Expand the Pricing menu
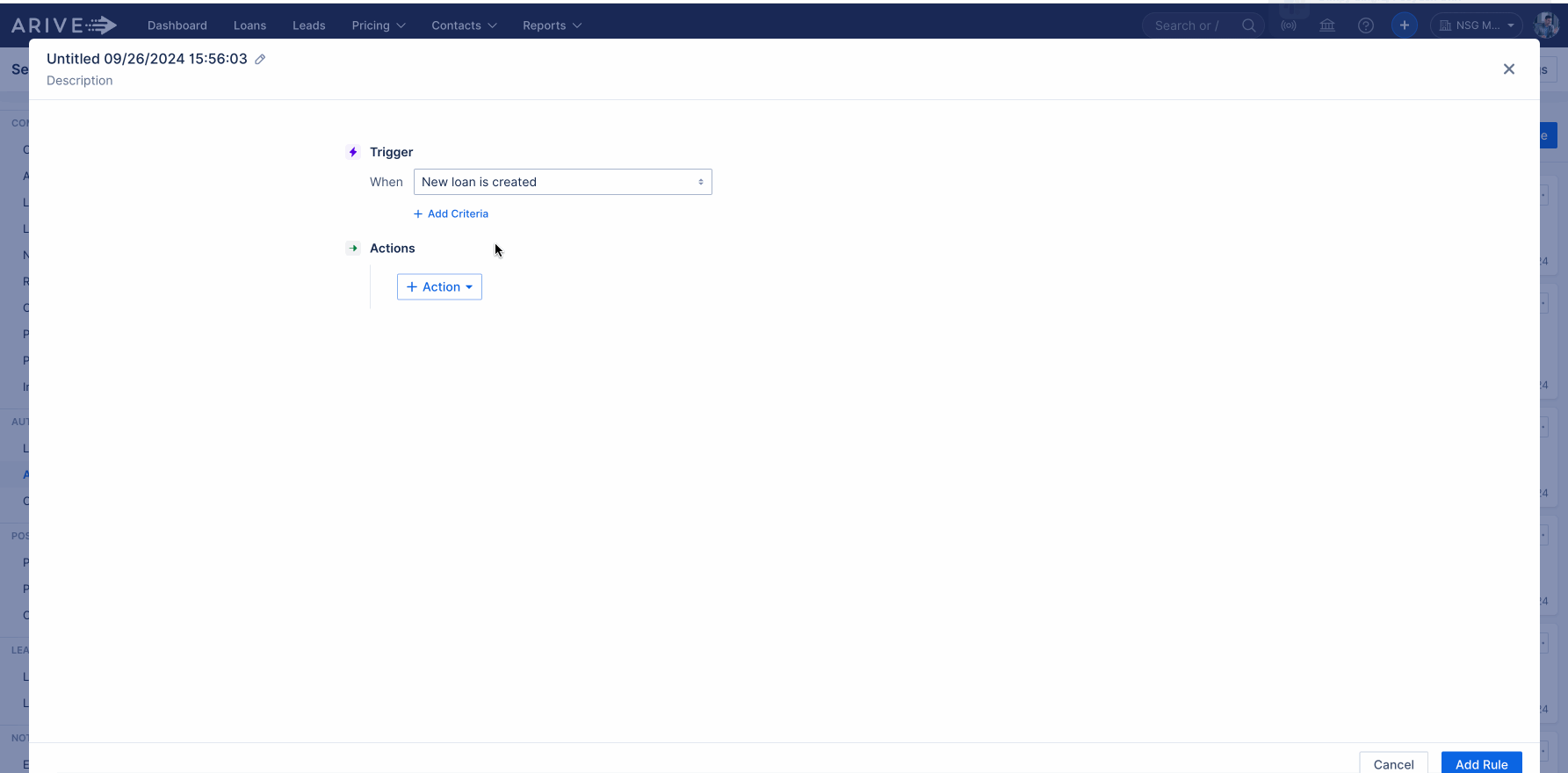Viewport: 1568px width, 773px height. point(379,25)
